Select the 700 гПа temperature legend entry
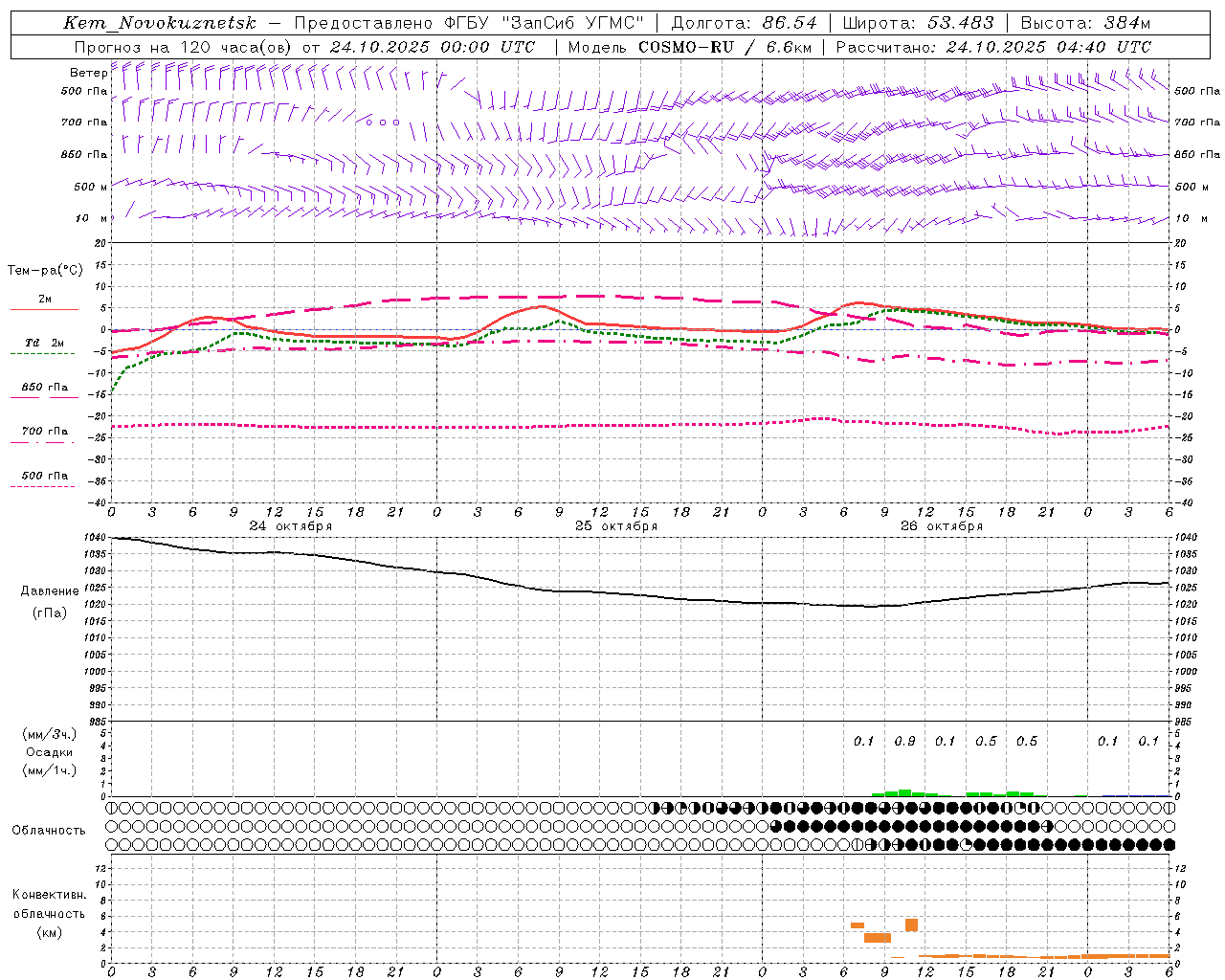 (45, 432)
